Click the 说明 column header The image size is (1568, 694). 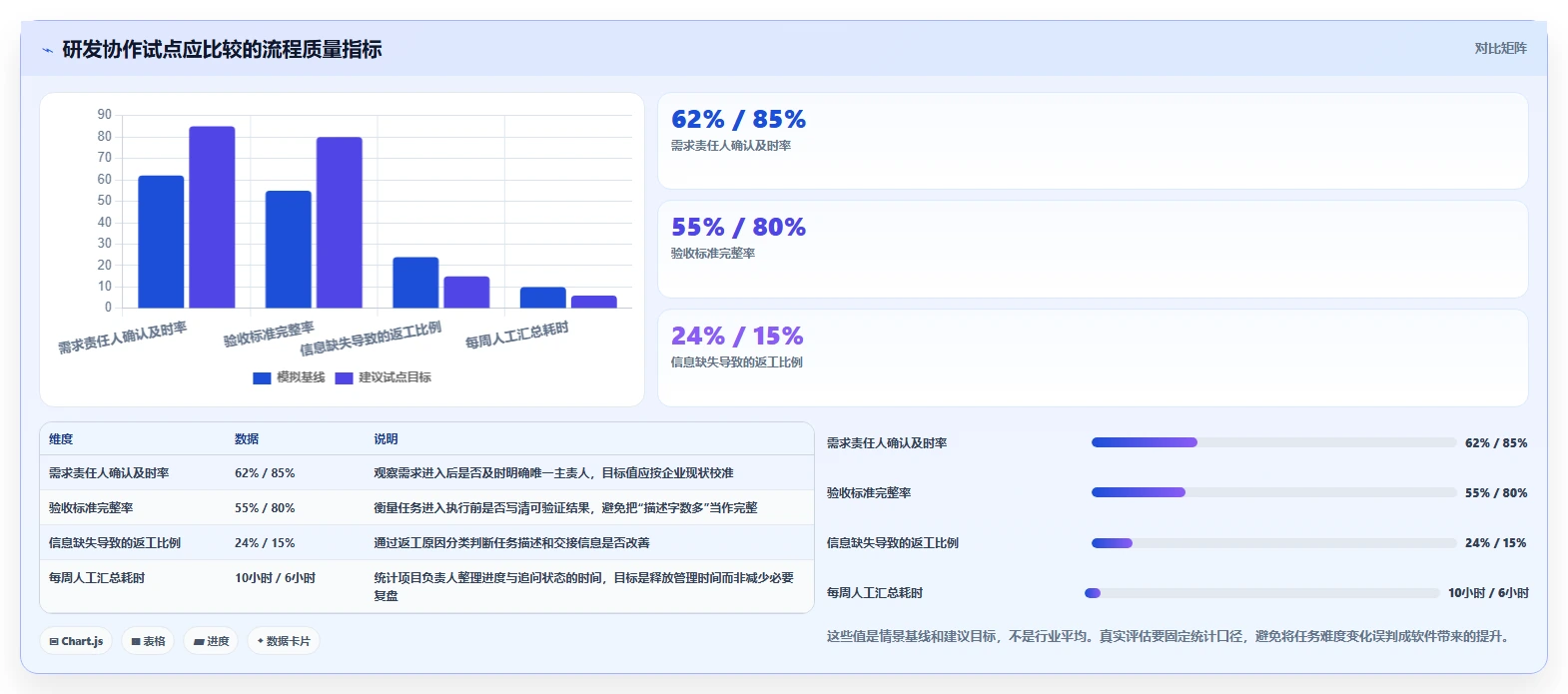386,439
